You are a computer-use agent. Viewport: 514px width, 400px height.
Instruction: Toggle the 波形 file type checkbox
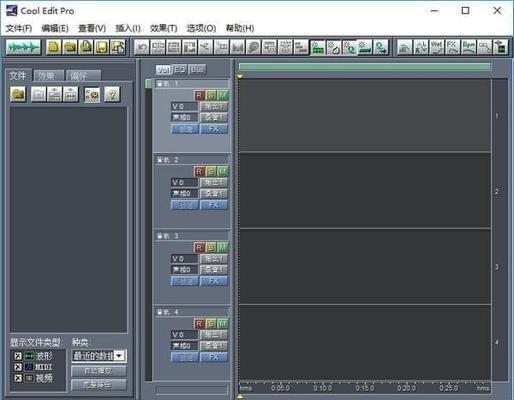point(18,356)
